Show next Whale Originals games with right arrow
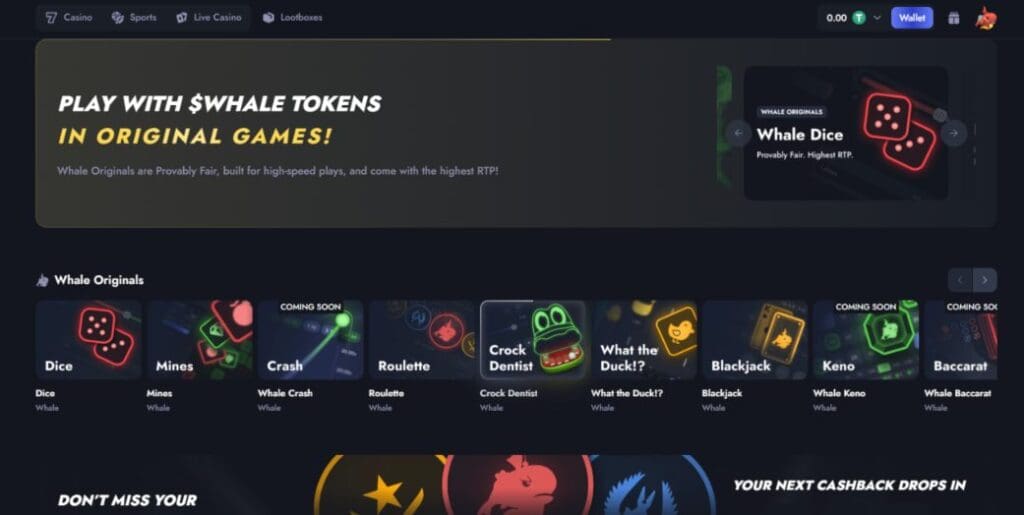The image size is (1024, 515). (x=985, y=280)
